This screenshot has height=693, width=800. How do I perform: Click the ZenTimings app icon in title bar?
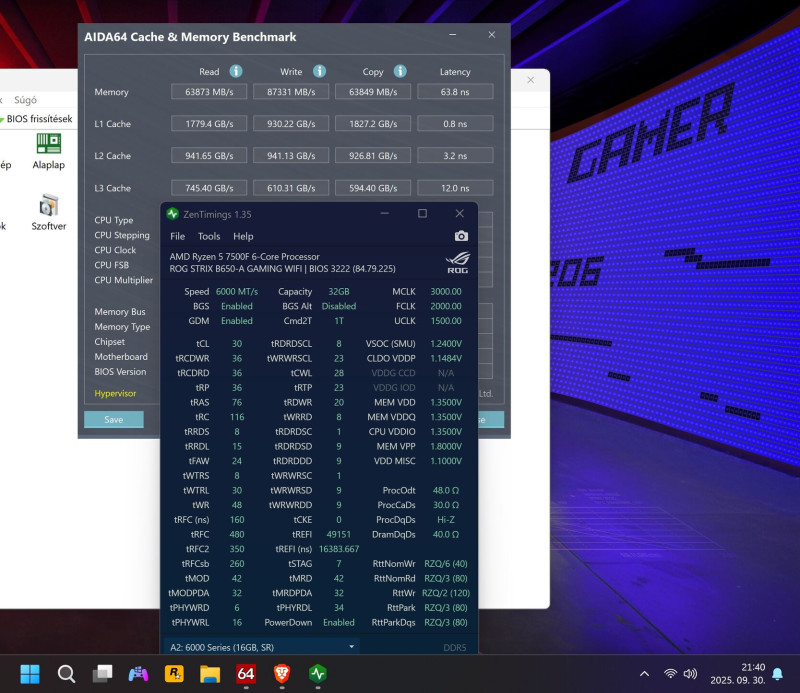point(172,214)
